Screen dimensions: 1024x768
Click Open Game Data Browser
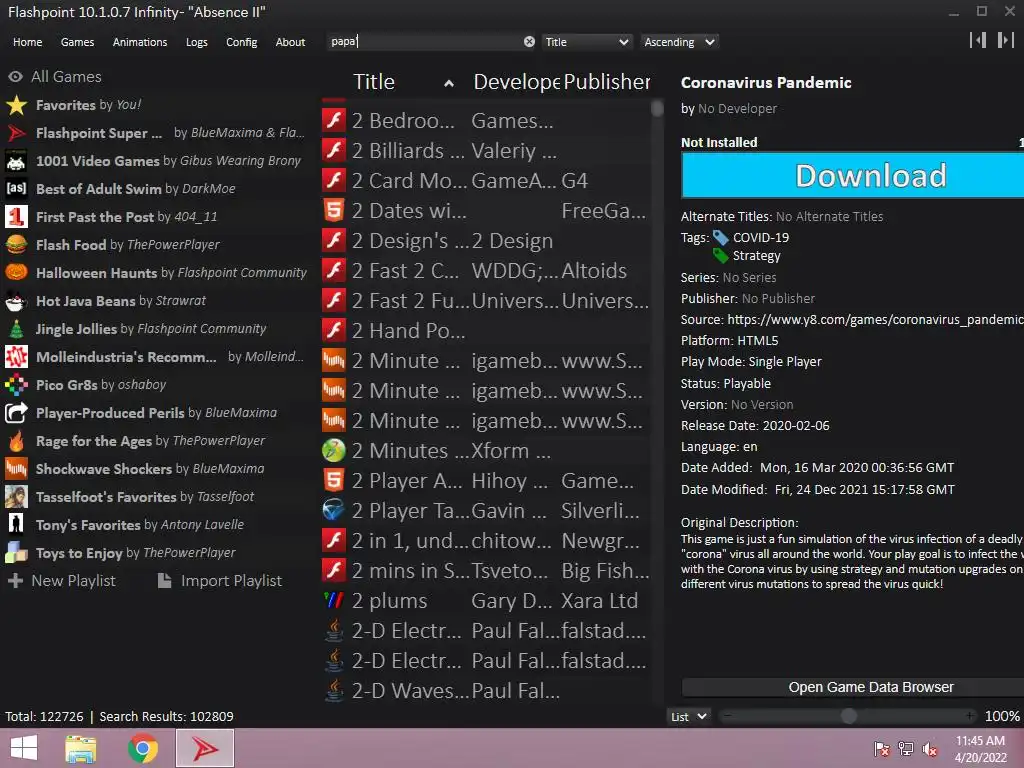pyautogui.click(x=853, y=687)
